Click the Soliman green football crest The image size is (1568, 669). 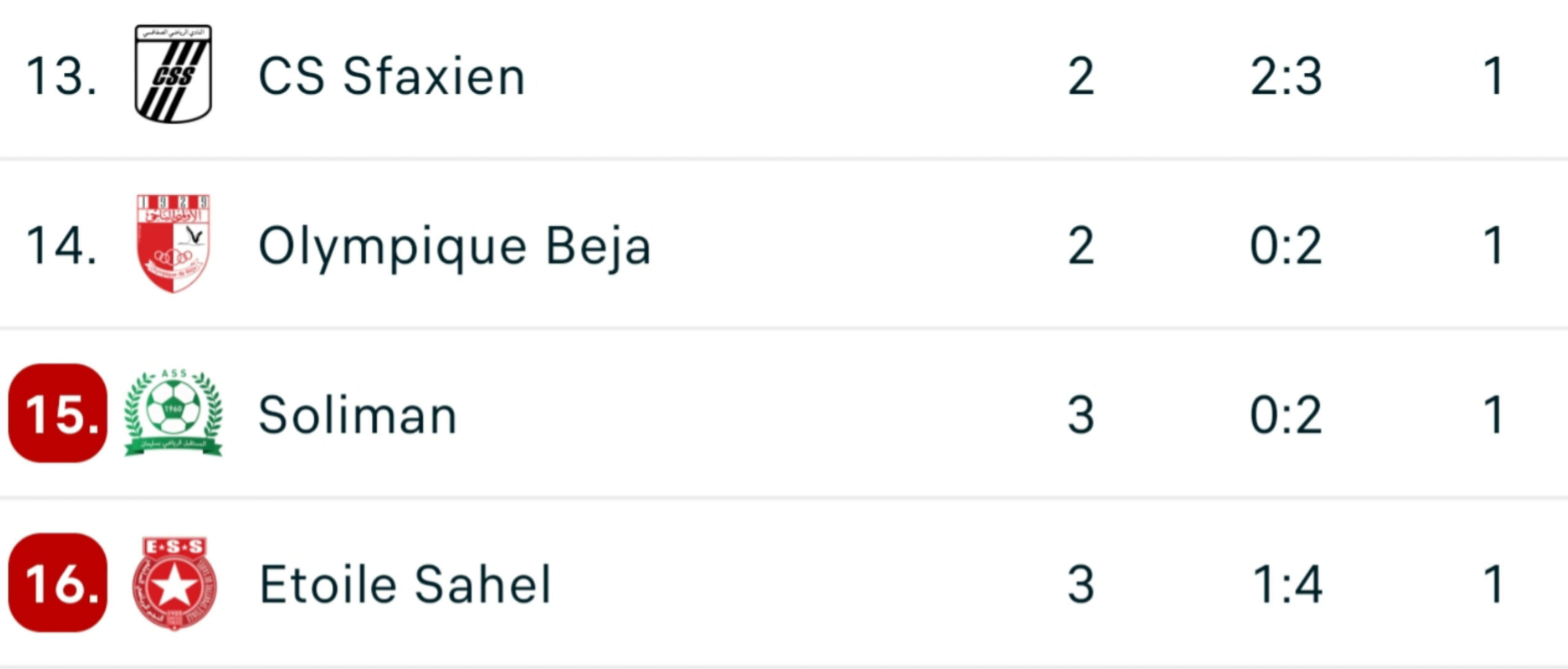[x=173, y=413]
